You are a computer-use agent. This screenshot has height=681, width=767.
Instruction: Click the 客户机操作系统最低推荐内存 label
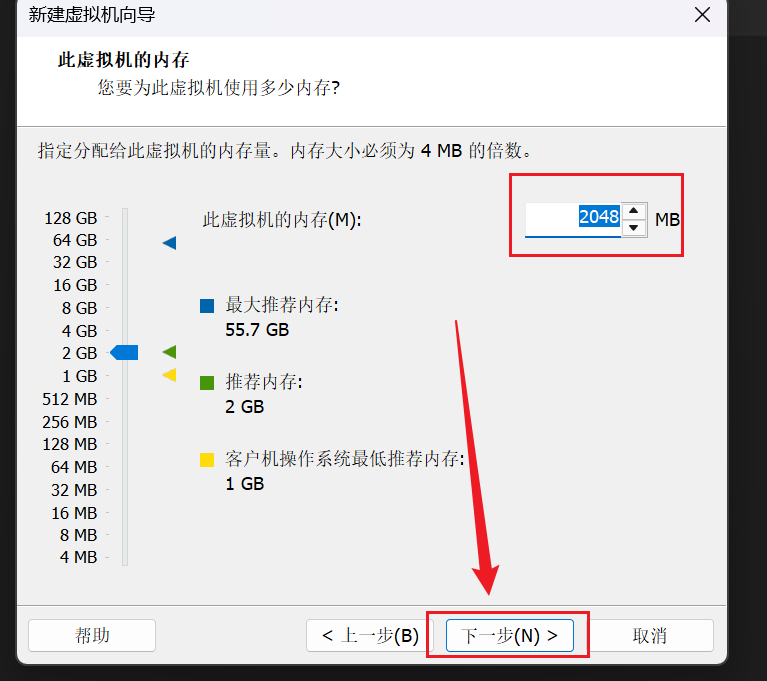(345, 459)
